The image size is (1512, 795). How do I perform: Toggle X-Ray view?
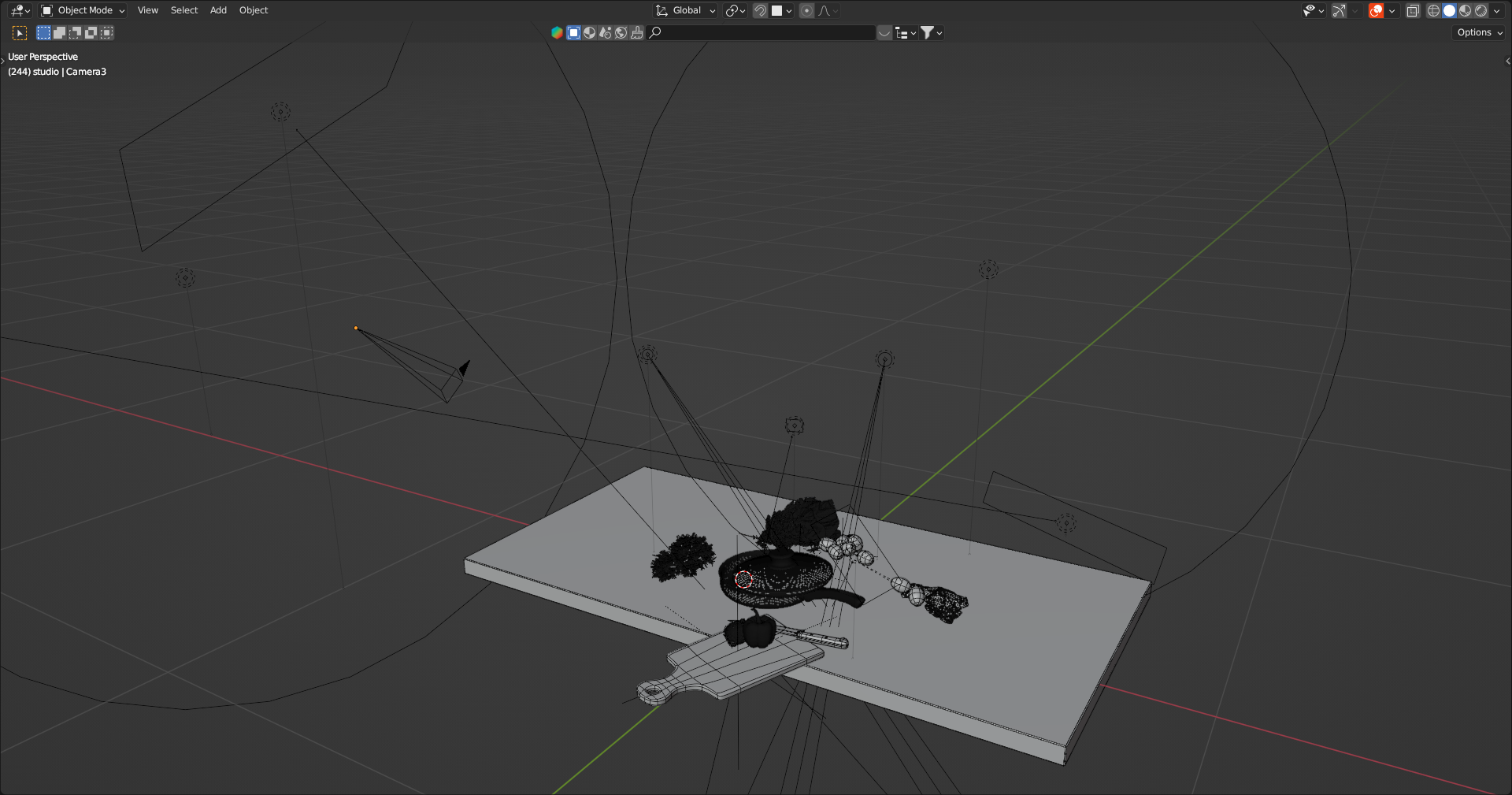(1413, 11)
